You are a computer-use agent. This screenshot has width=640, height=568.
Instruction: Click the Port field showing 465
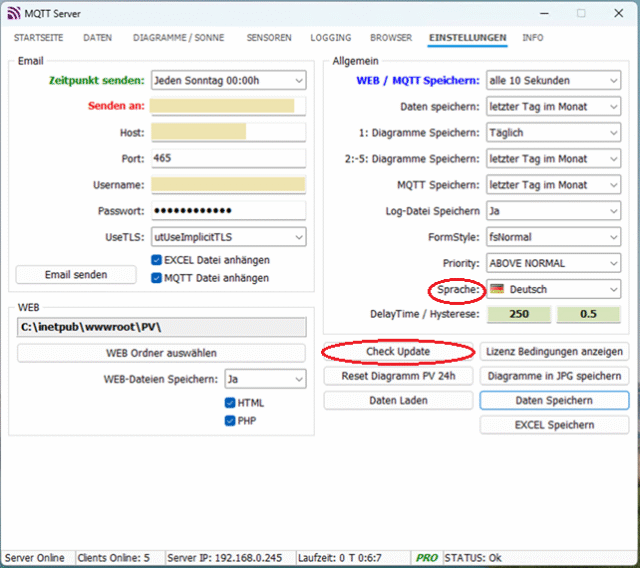[229, 158]
